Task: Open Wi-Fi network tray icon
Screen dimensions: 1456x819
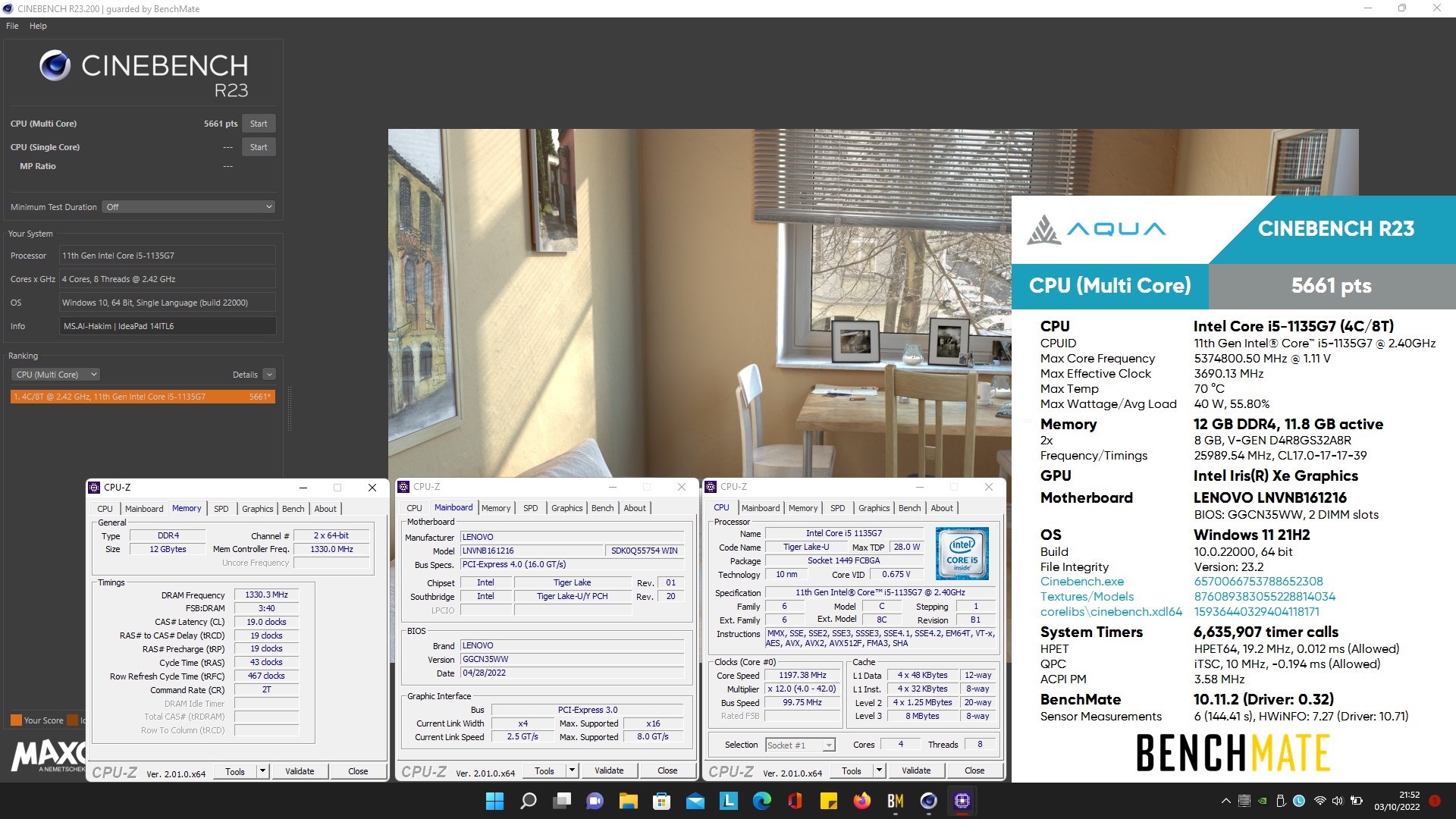Action: tap(1319, 801)
